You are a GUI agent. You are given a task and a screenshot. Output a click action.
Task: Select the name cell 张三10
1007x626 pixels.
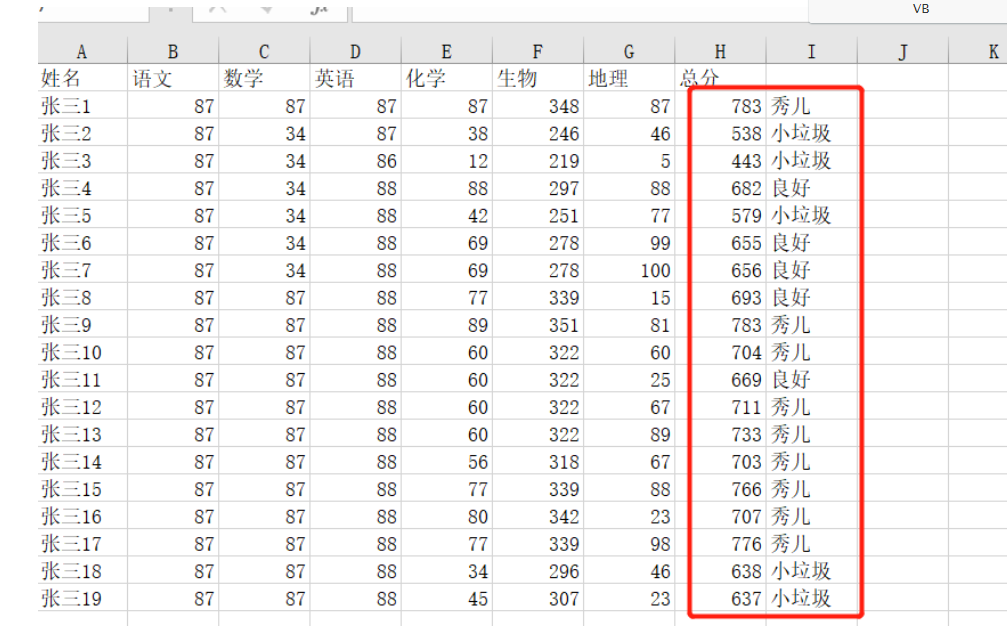pos(83,352)
